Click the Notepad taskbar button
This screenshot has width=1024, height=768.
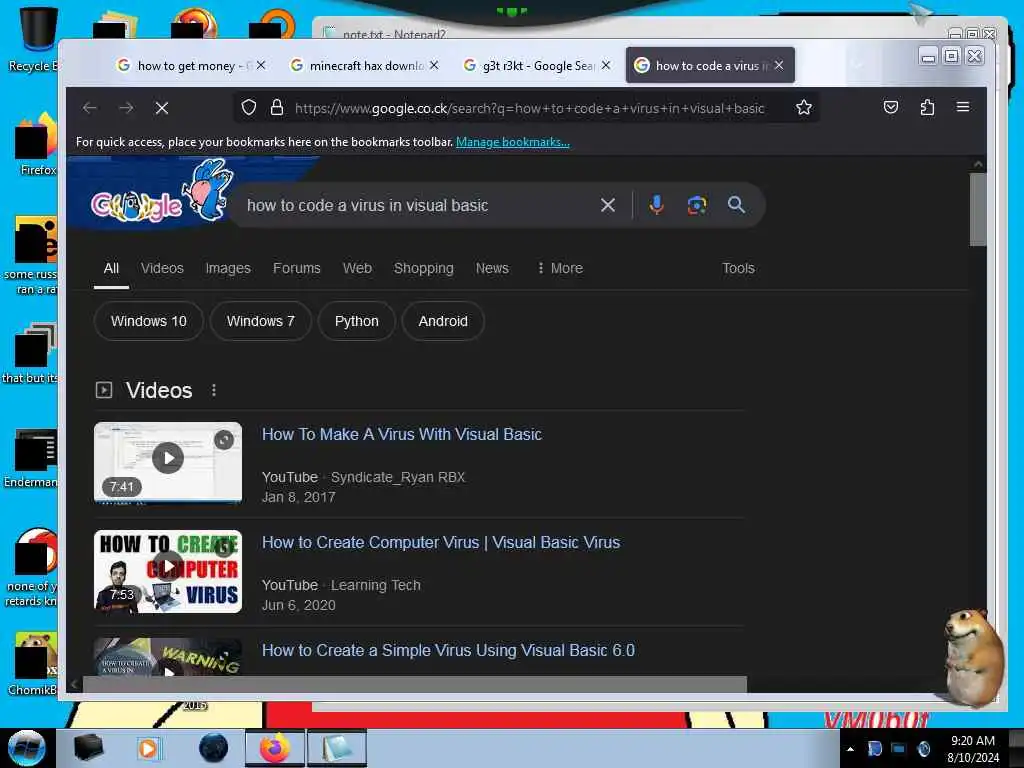[336, 748]
